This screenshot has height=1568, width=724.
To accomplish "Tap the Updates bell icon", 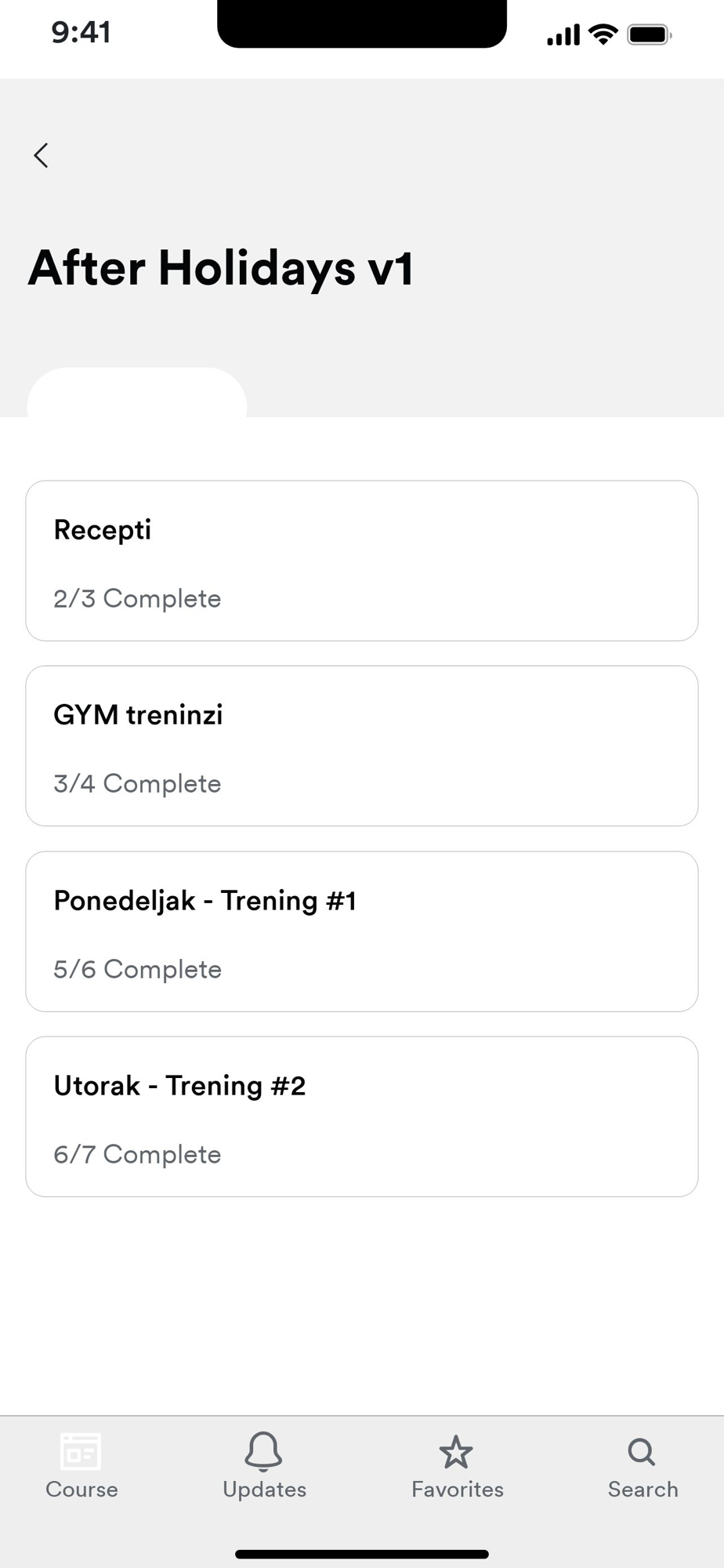I will point(263,1451).
